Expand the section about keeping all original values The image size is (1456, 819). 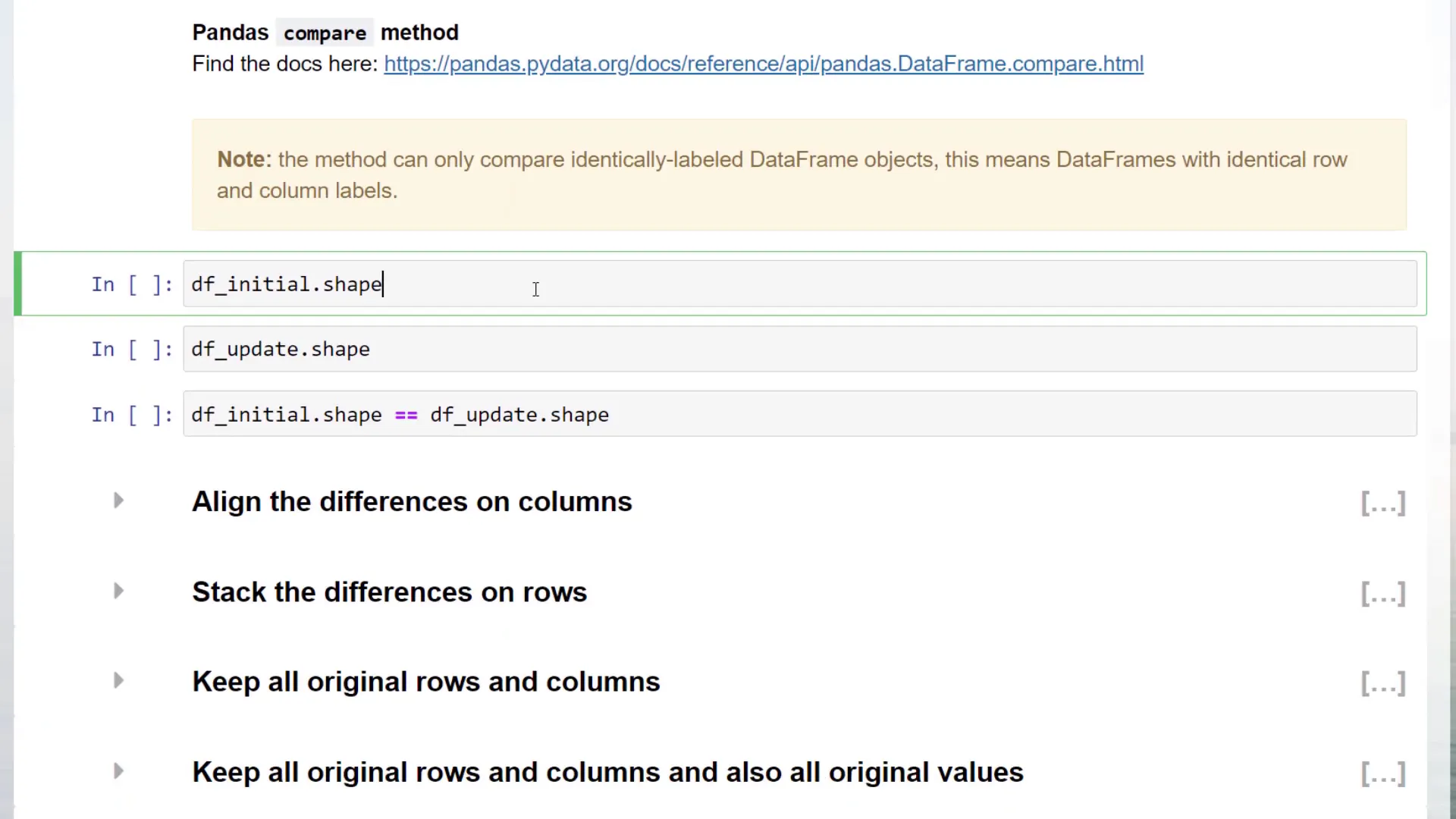click(118, 771)
